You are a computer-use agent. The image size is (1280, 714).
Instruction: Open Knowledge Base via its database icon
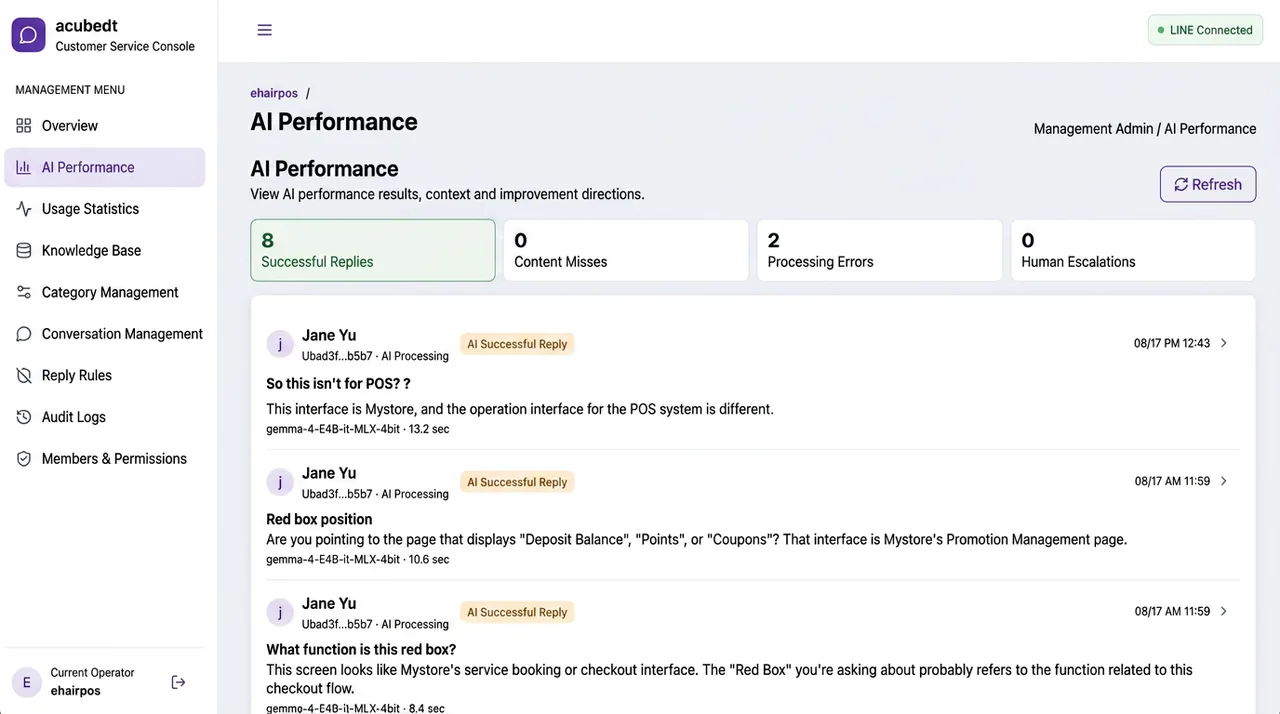[x=24, y=251]
